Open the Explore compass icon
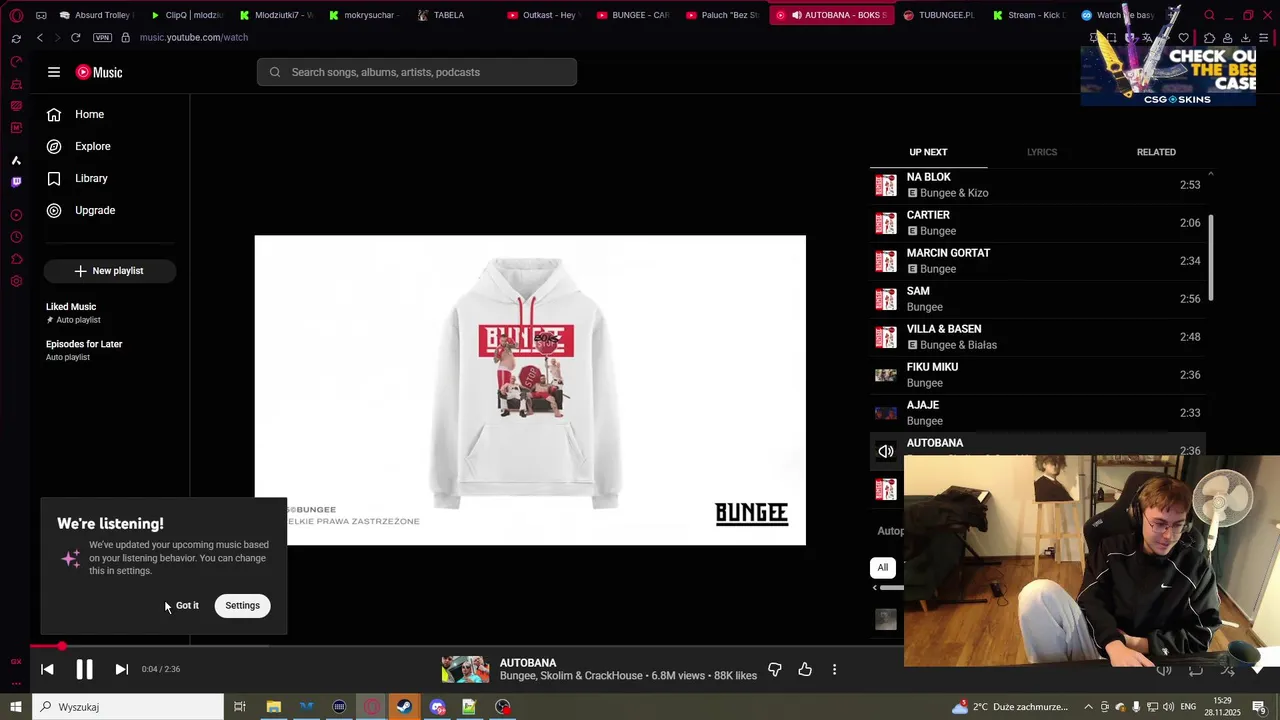 [x=54, y=146]
